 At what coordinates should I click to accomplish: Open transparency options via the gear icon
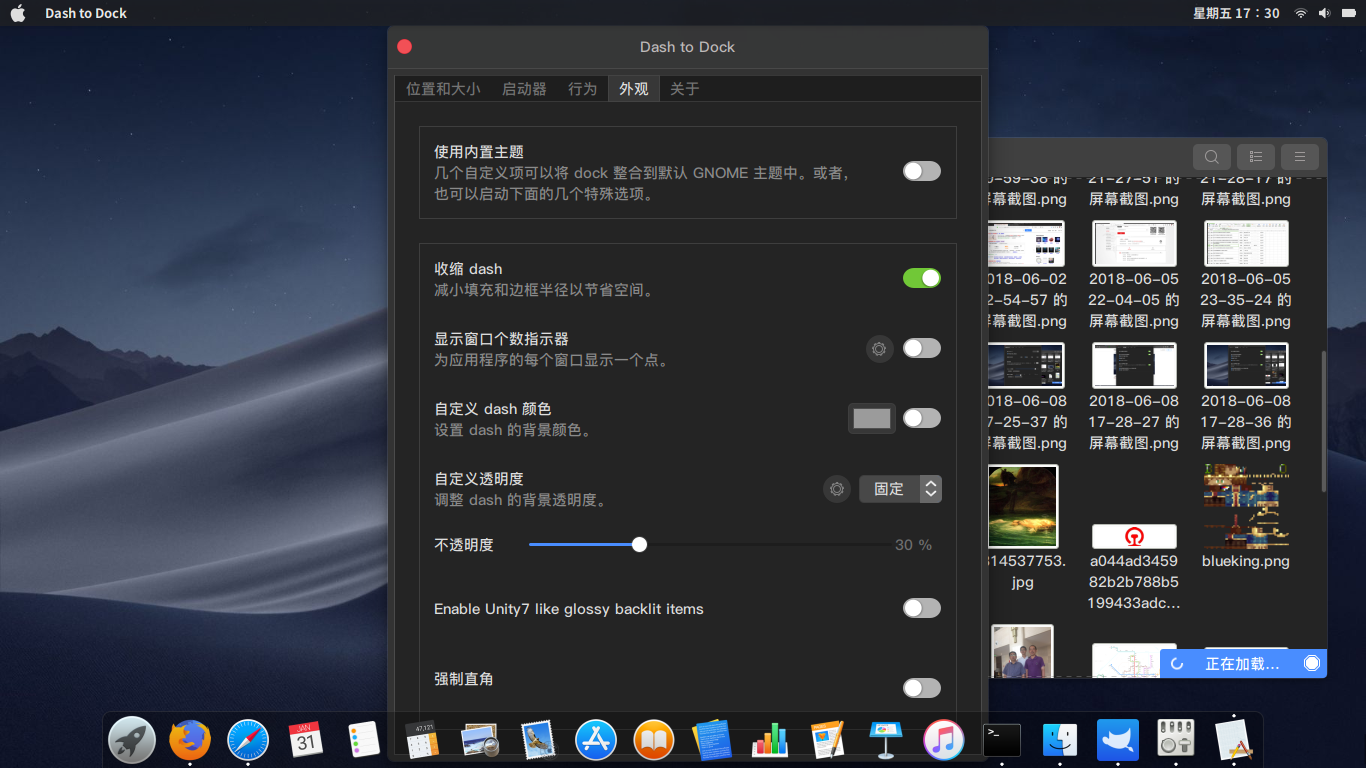pos(837,489)
